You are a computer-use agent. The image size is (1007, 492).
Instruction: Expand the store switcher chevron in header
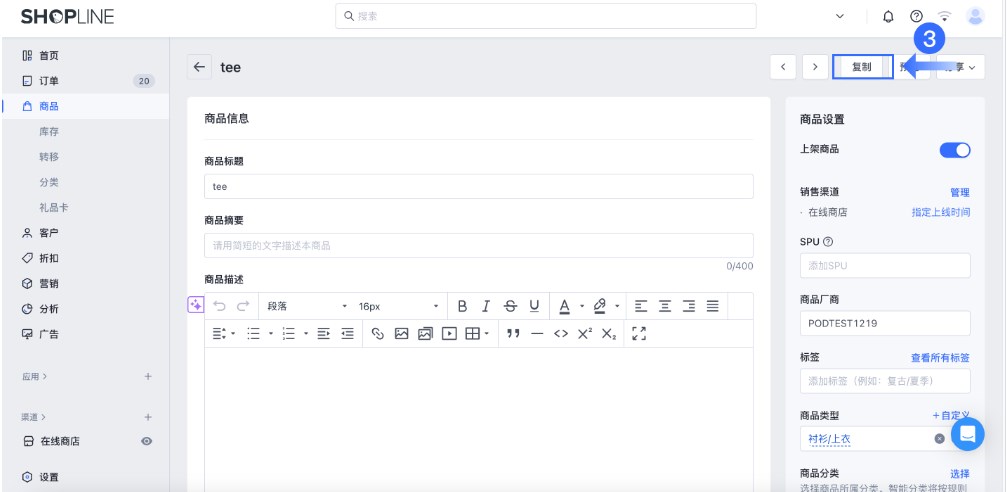pyautogui.click(x=839, y=17)
